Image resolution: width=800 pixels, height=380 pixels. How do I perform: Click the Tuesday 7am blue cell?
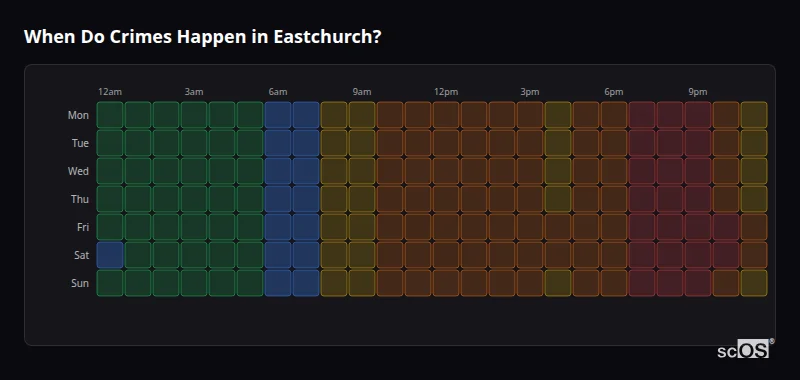306,143
